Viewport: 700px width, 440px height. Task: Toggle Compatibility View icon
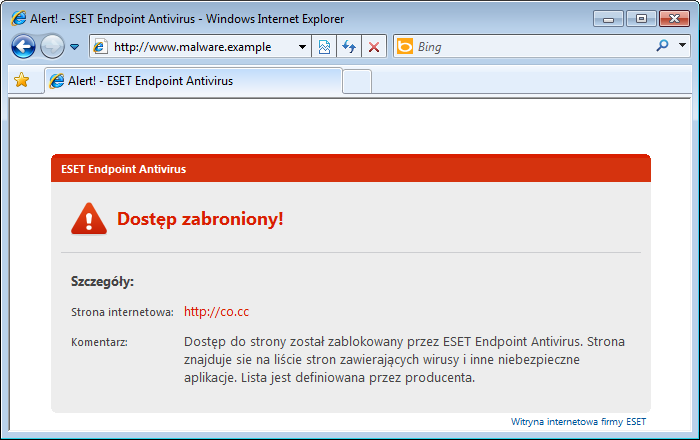coord(324,46)
